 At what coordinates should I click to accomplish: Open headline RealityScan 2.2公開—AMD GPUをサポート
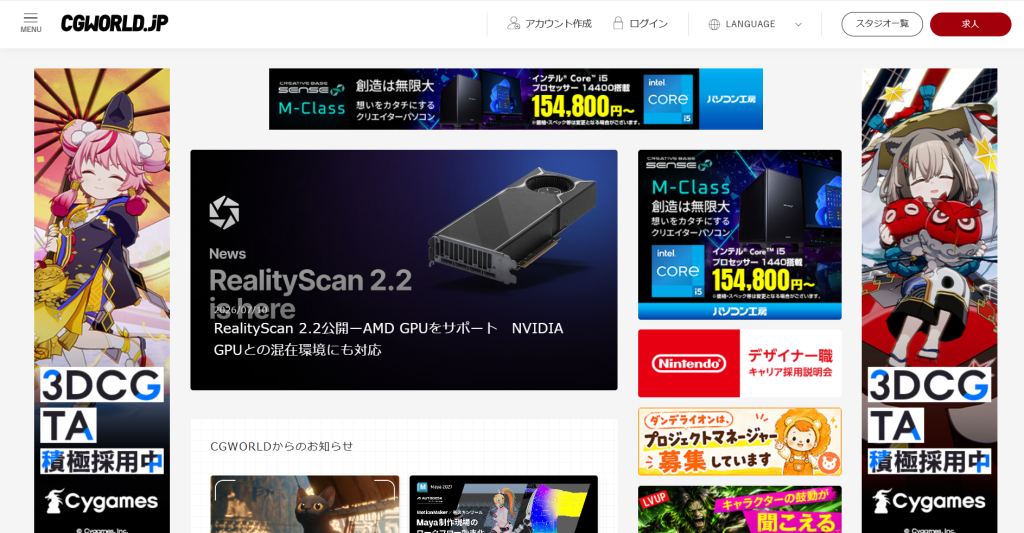[x=389, y=338]
